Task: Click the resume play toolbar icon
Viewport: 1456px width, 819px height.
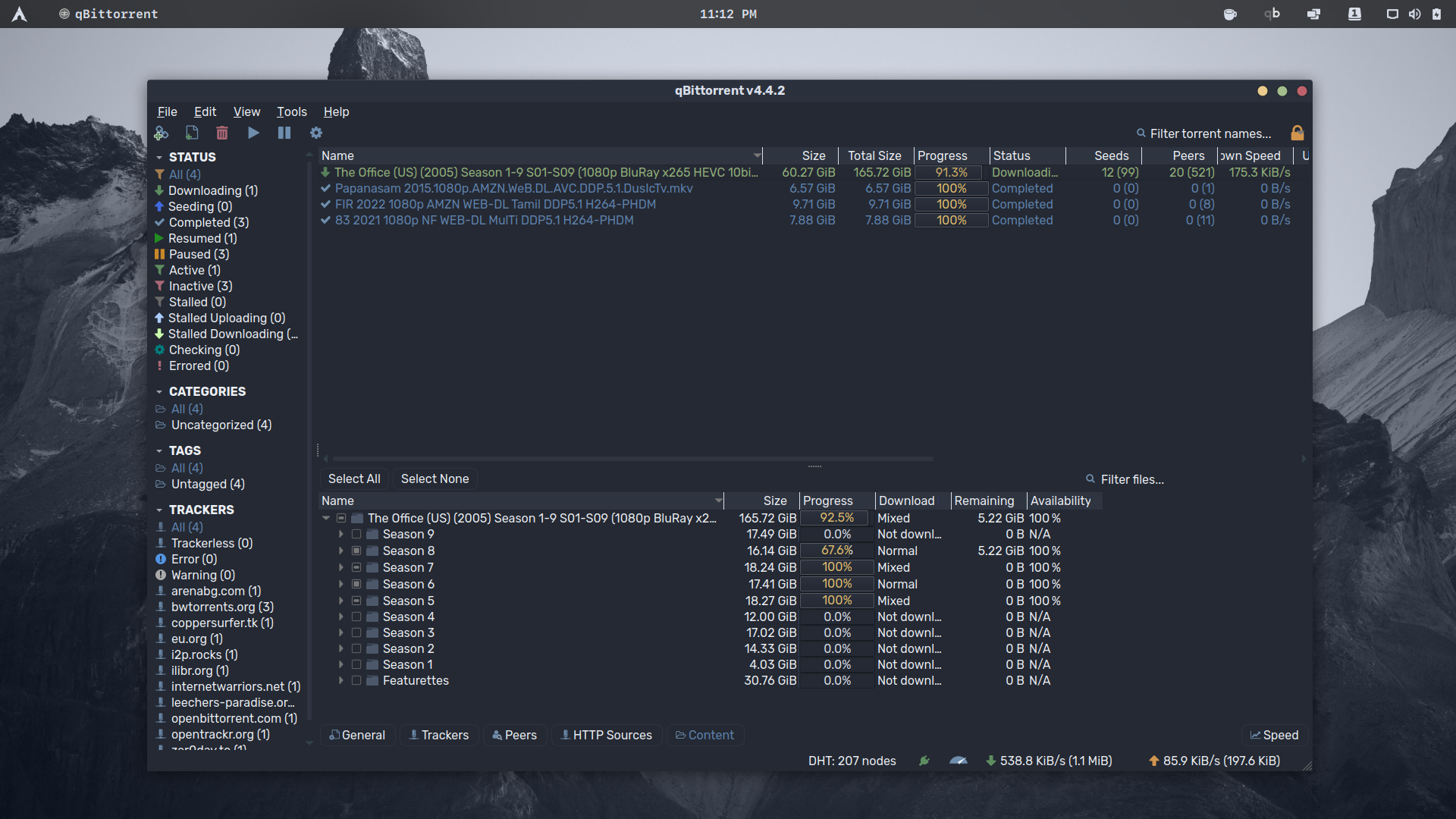Action: pyautogui.click(x=253, y=133)
